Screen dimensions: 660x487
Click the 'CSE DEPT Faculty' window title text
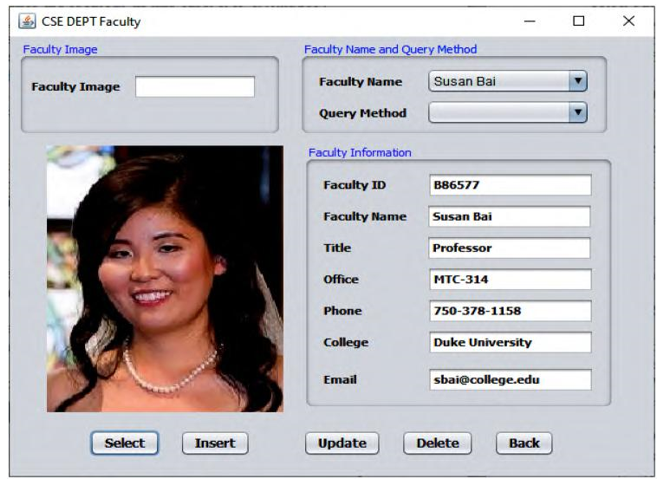(x=91, y=21)
